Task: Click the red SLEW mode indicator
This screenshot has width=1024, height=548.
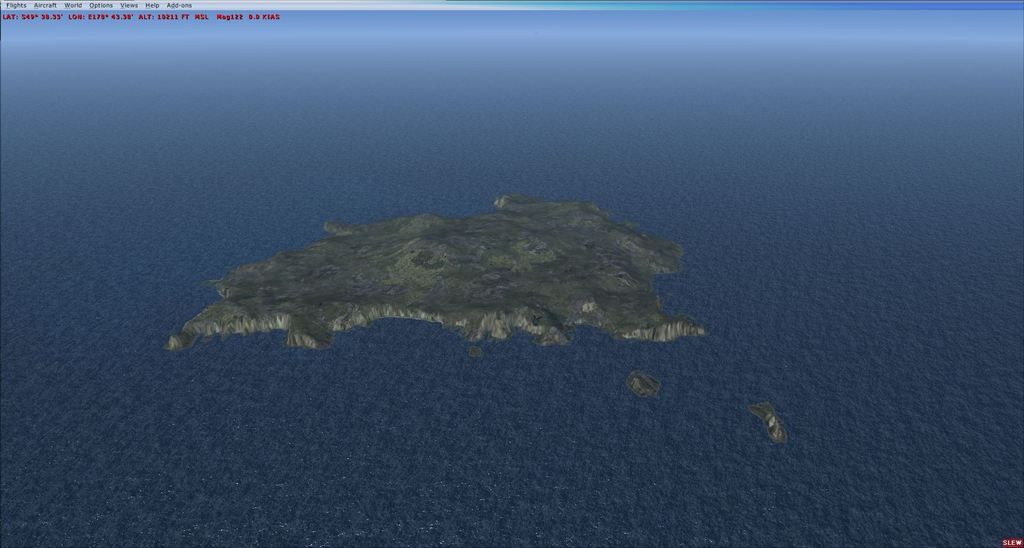Action: tap(1011, 542)
